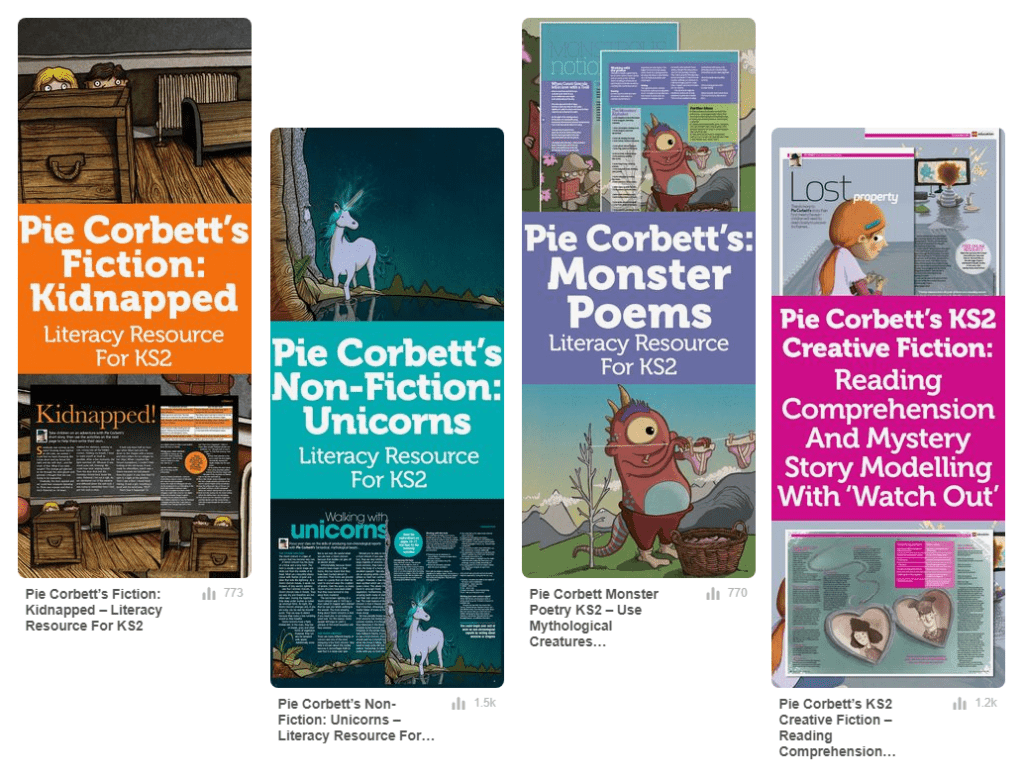The width and height of the screenshot is (1024, 778).
Task: Click the stats bar icon beside 1.5k
Action: (458, 704)
